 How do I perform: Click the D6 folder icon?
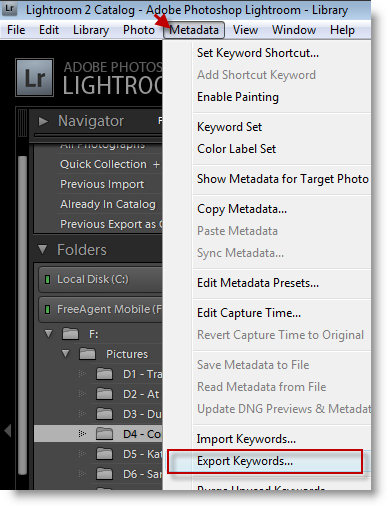pos(104,474)
